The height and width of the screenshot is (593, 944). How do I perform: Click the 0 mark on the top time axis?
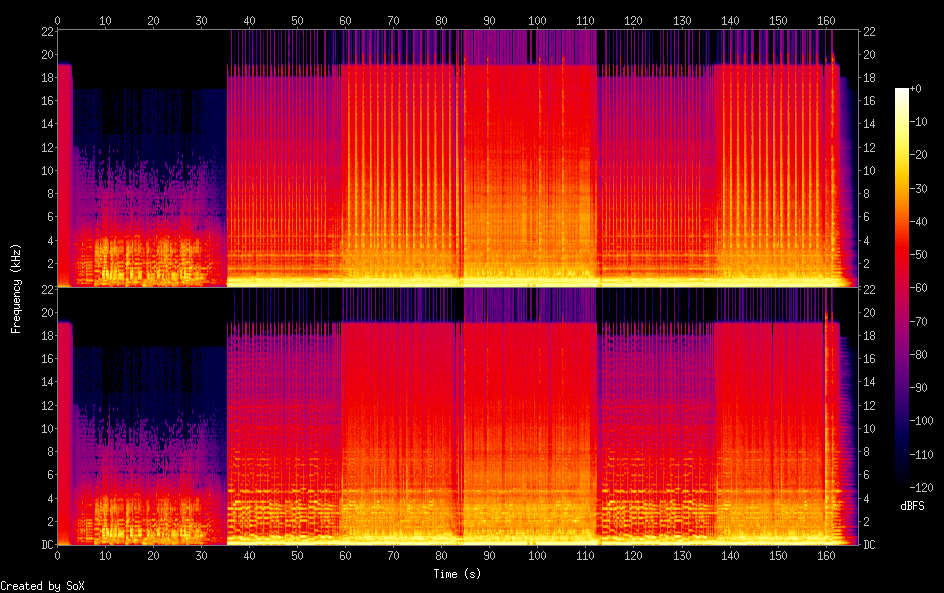tap(57, 20)
